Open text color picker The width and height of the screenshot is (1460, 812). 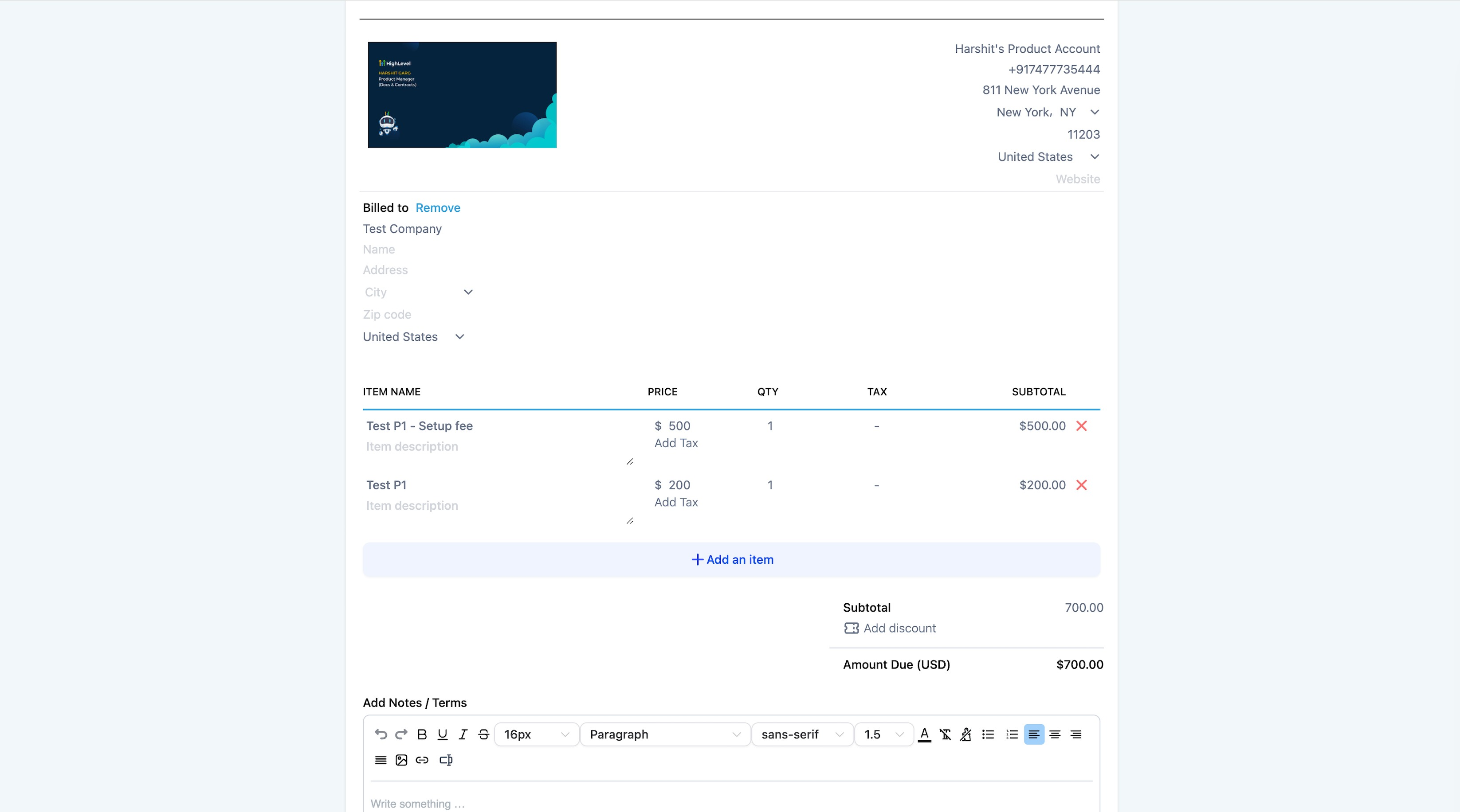point(924,734)
